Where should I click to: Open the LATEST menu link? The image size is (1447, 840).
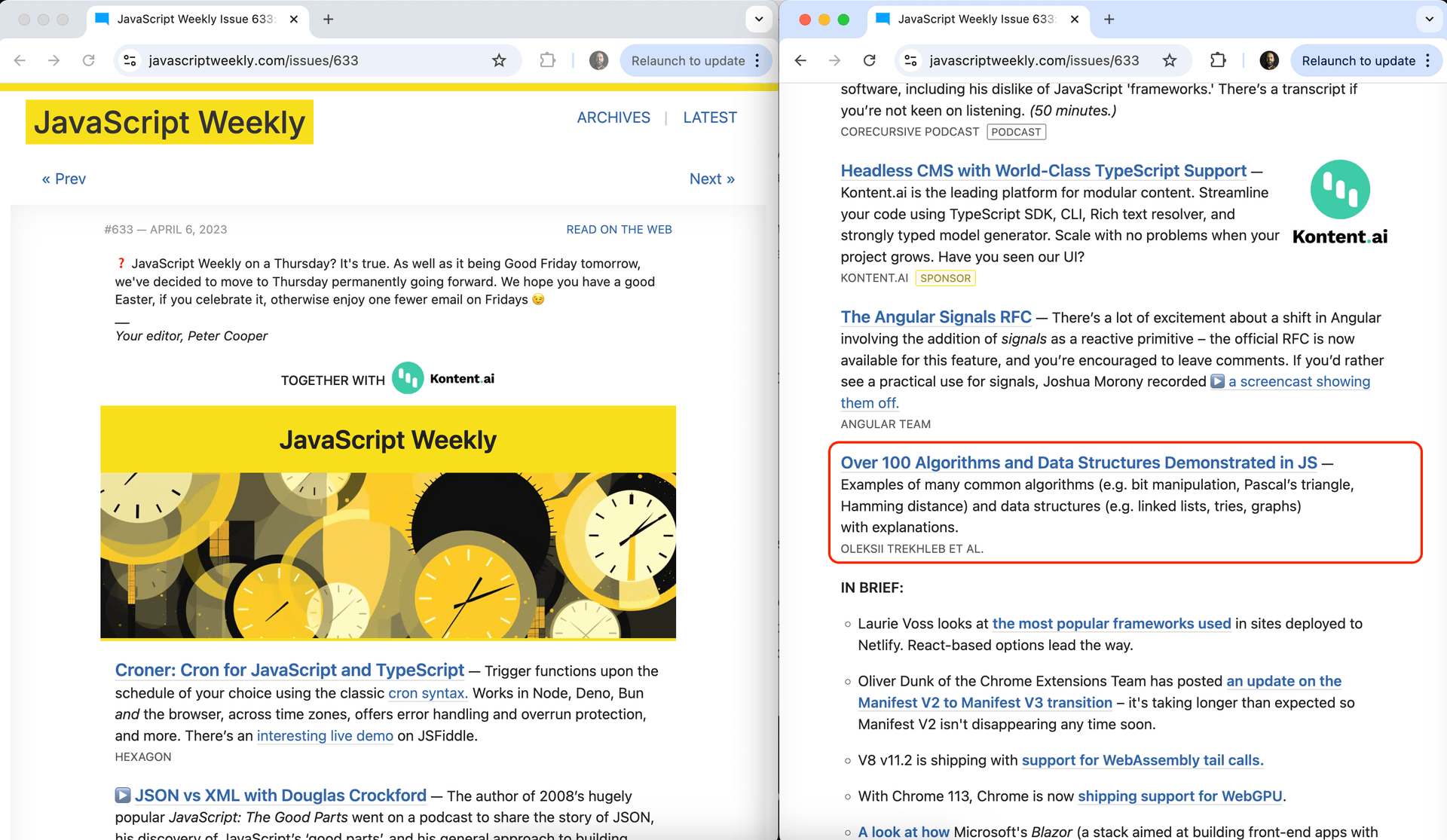click(710, 118)
